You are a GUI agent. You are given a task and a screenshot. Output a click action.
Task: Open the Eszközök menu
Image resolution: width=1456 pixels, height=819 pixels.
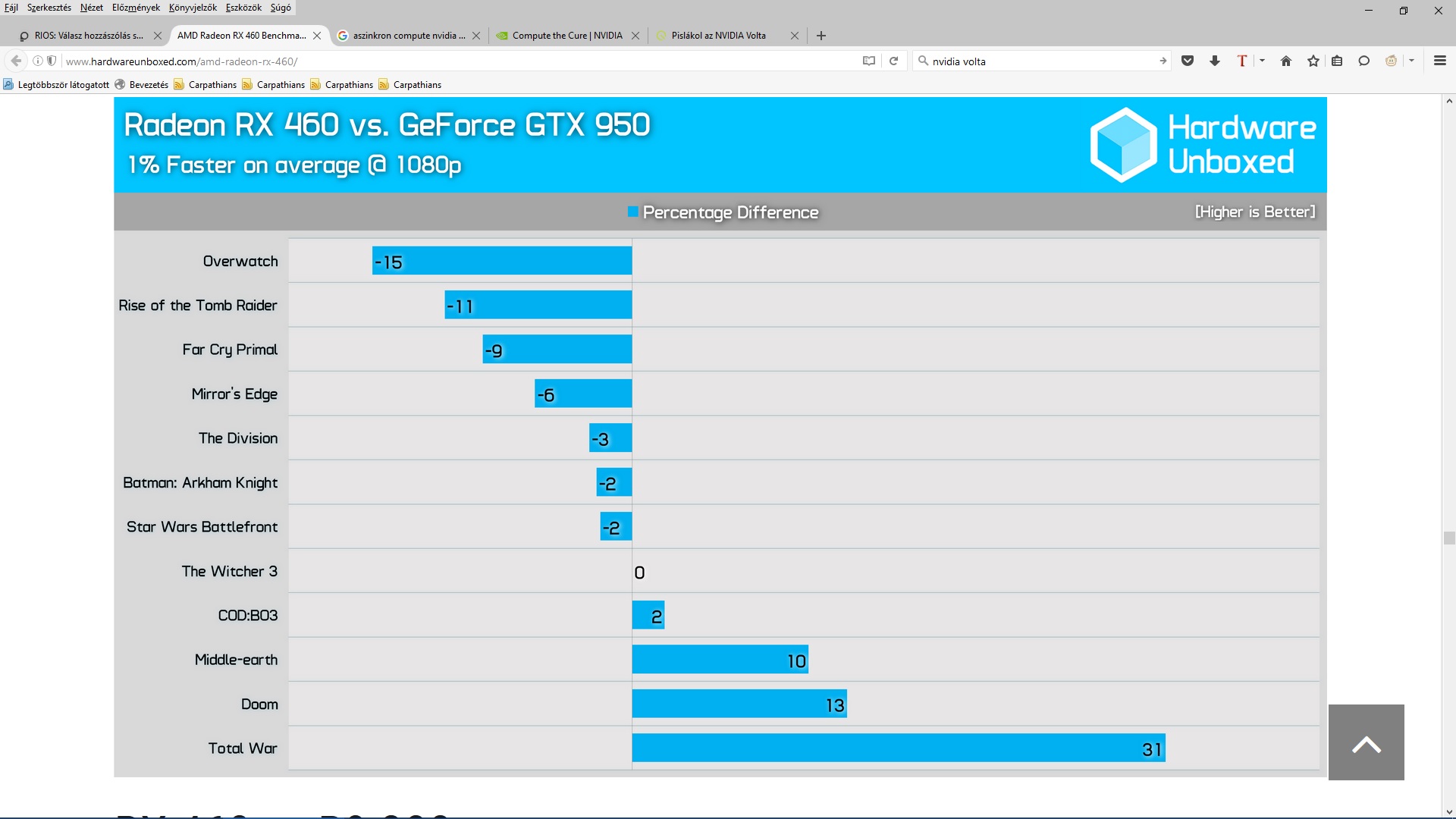tap(243, 8)
